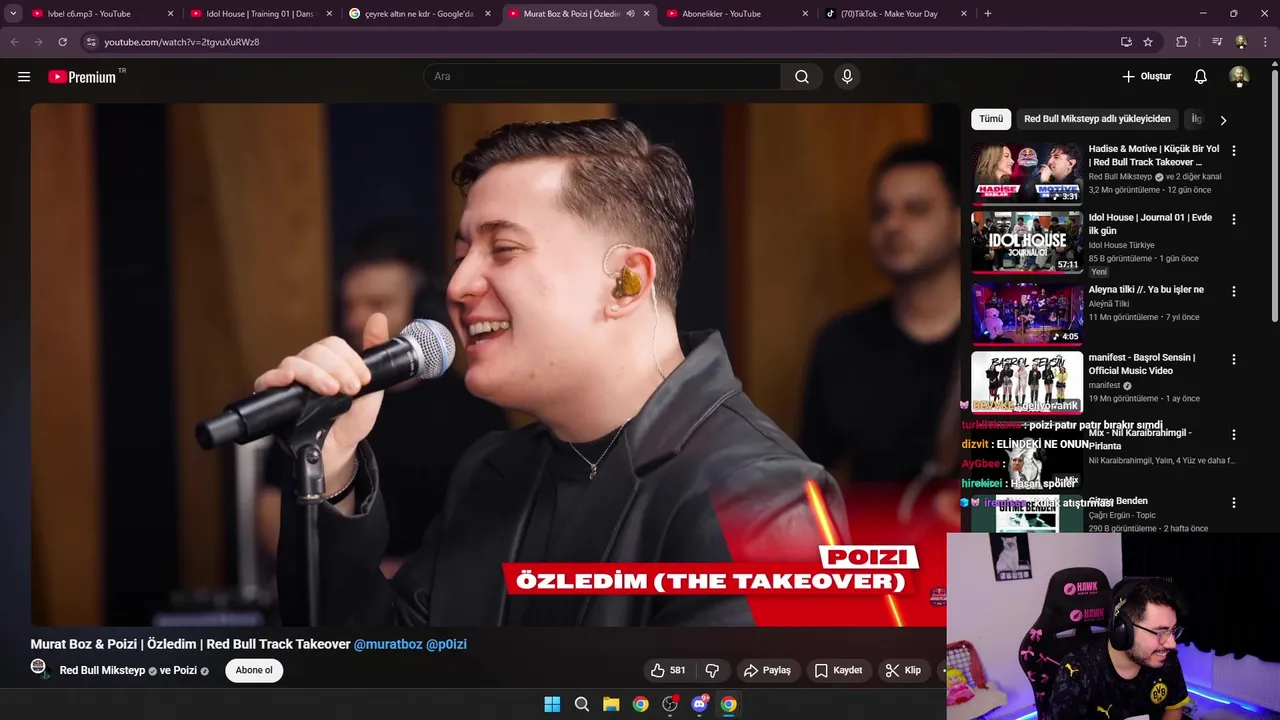The height and width of the screenshot is (720, 1280).
Task: Dislike the video with thumbs down
Action: coord(713,670)
